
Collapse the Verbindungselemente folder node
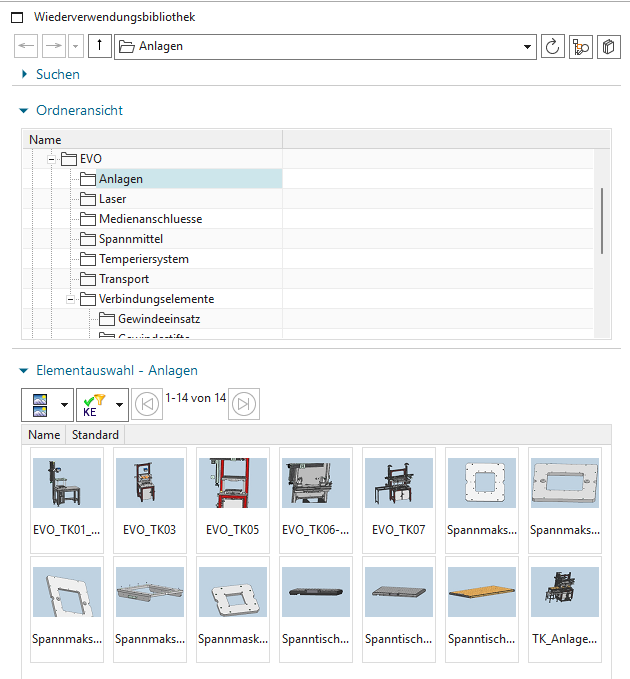[70, 299]
